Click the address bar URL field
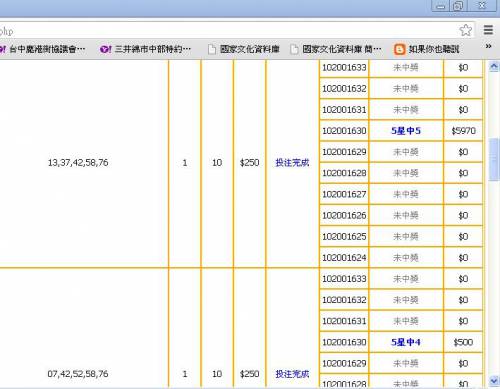Screen dimensions: 500x389 pyautogui.click(x=228, y=31)
